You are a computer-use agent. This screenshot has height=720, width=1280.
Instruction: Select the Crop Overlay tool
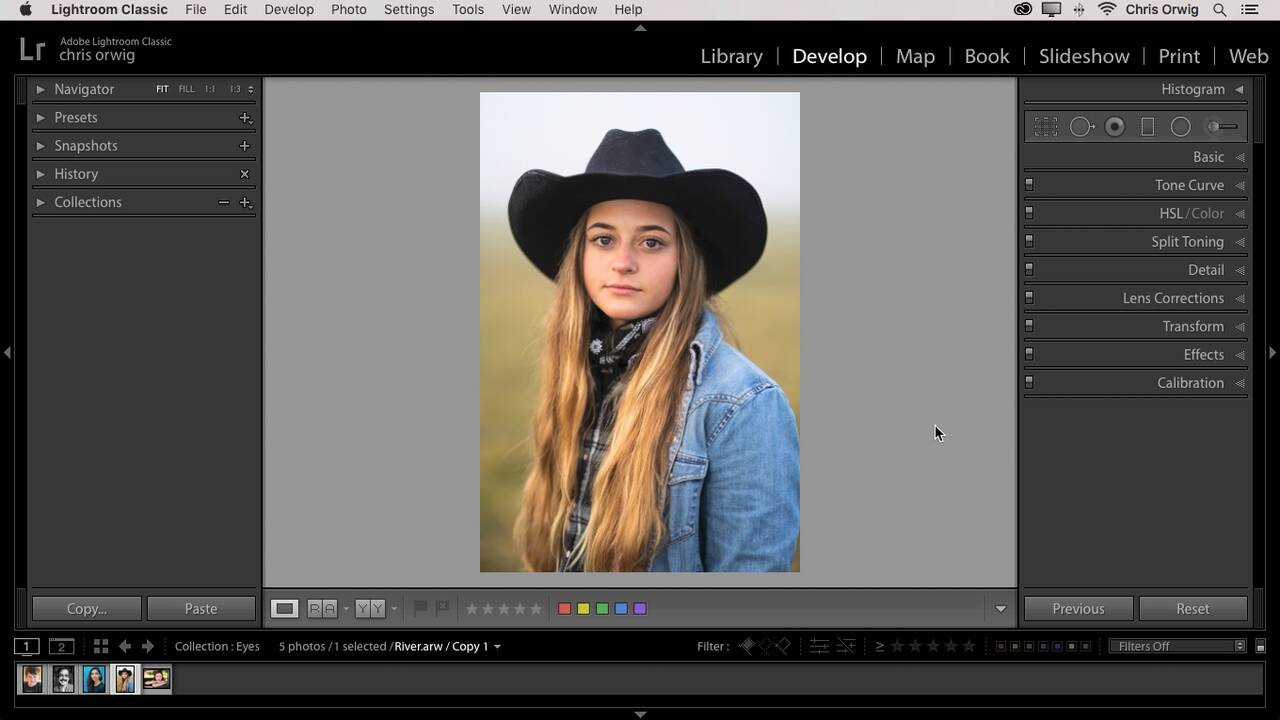click(1046, 127)
